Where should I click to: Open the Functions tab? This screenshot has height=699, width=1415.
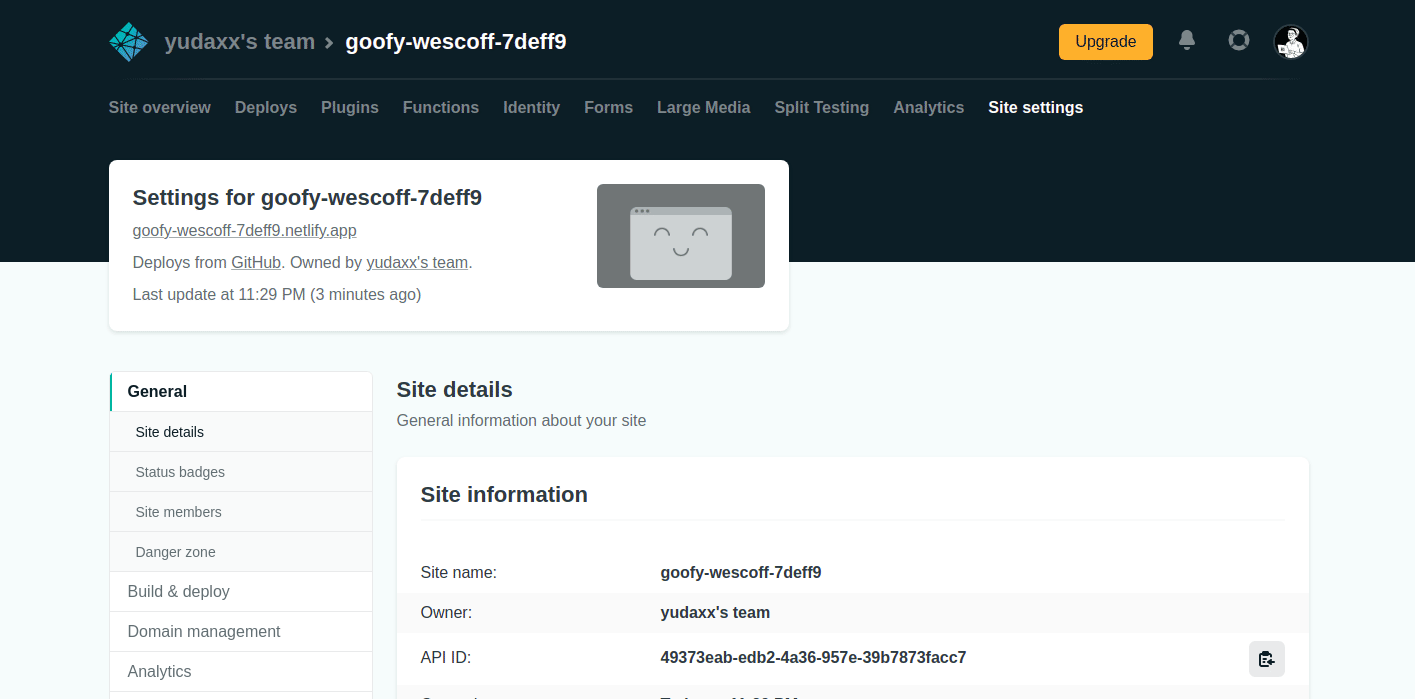tap(441, 107)
